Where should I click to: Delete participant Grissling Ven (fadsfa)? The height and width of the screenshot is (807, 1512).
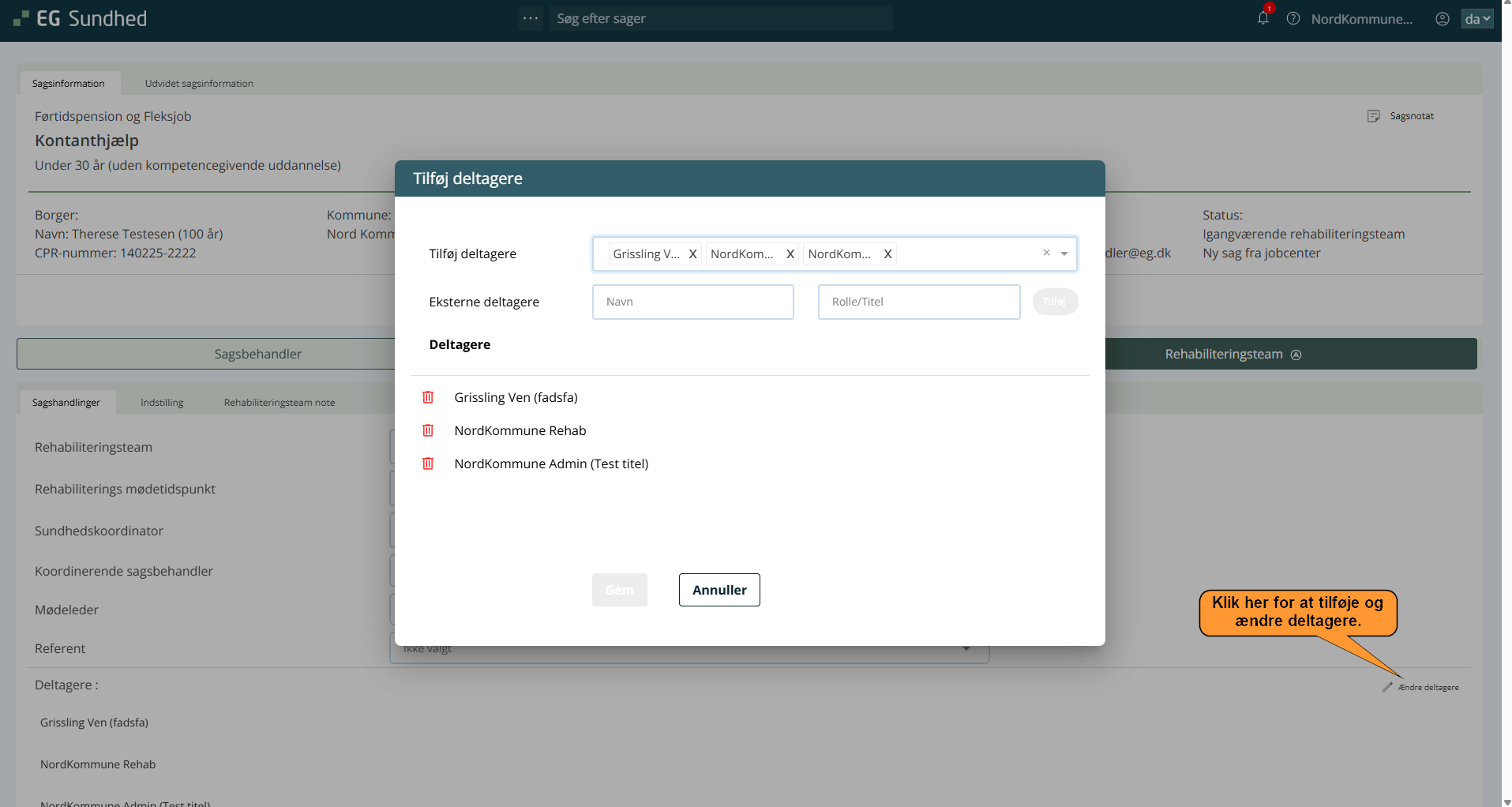(x=428, y=397)
